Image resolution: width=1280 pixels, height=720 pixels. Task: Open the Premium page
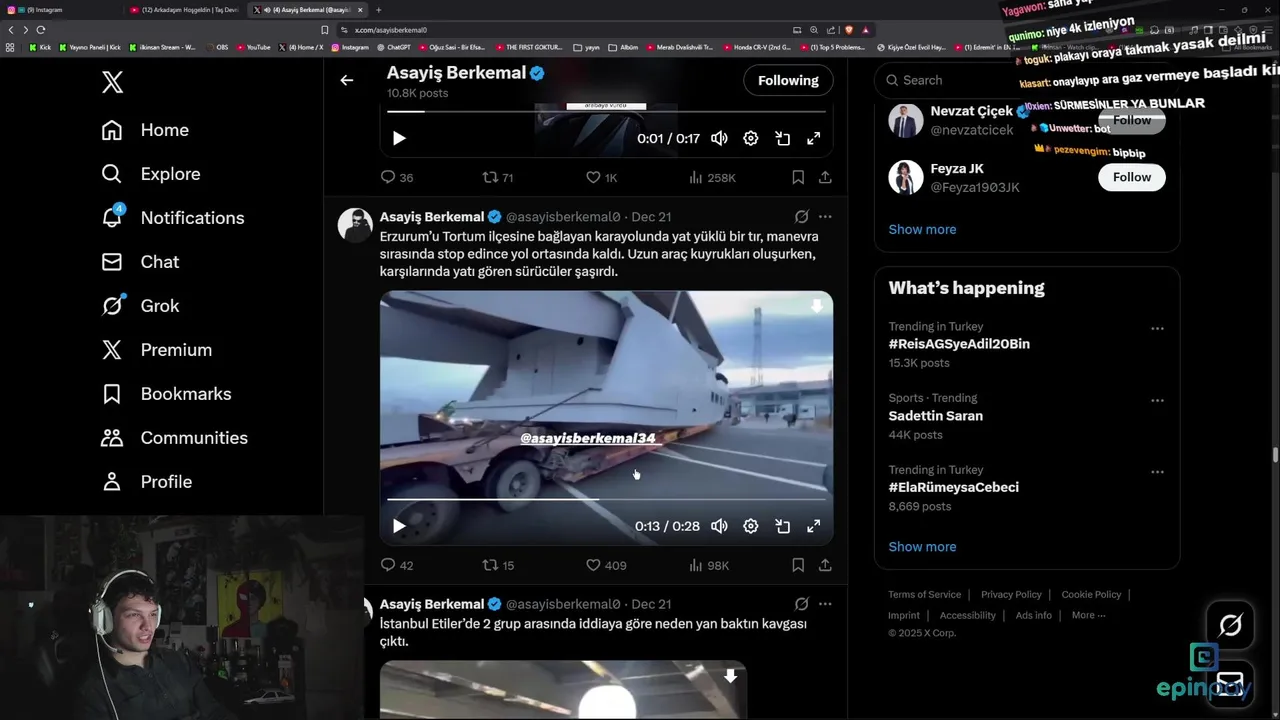pos(156,350)
